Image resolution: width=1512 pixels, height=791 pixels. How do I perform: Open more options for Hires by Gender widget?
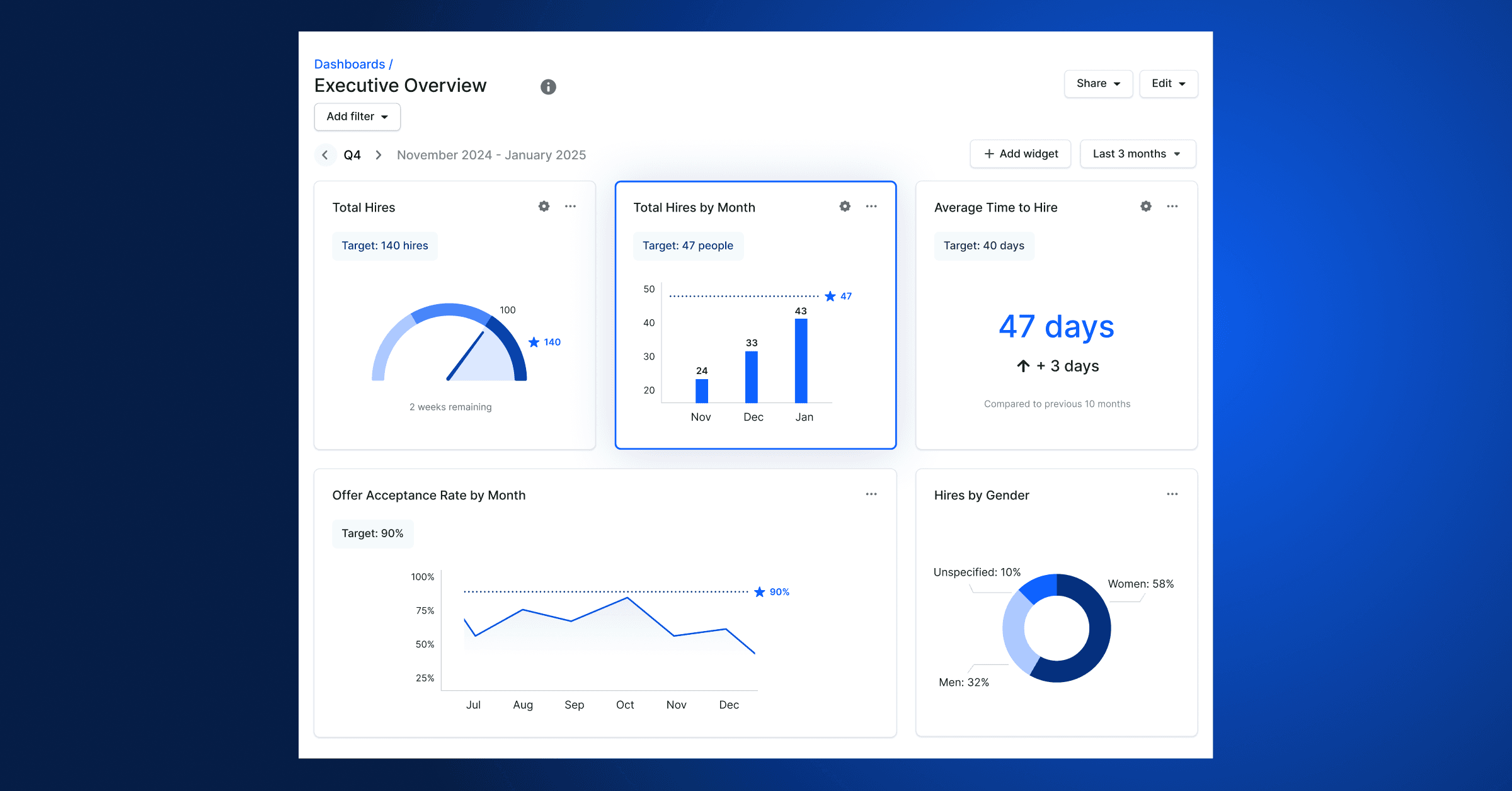(x=1172, y=494)
